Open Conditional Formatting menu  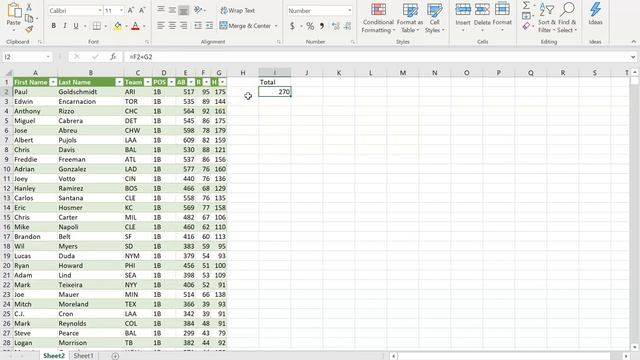click(378, 18)
